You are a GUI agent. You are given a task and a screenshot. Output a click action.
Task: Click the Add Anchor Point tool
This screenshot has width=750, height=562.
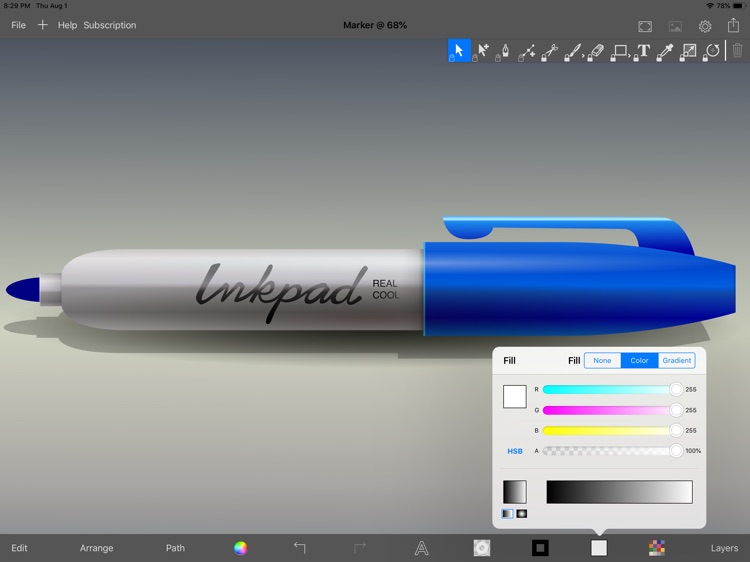(527, 50)
